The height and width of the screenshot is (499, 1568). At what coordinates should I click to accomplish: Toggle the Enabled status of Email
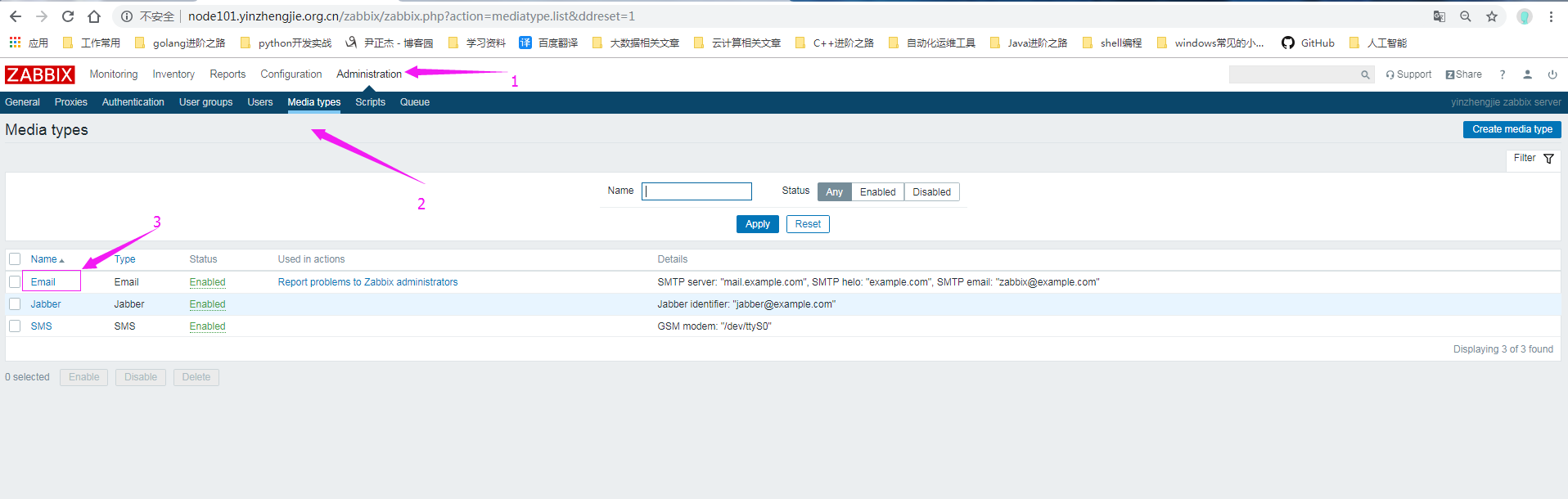[x=207, y=282]
